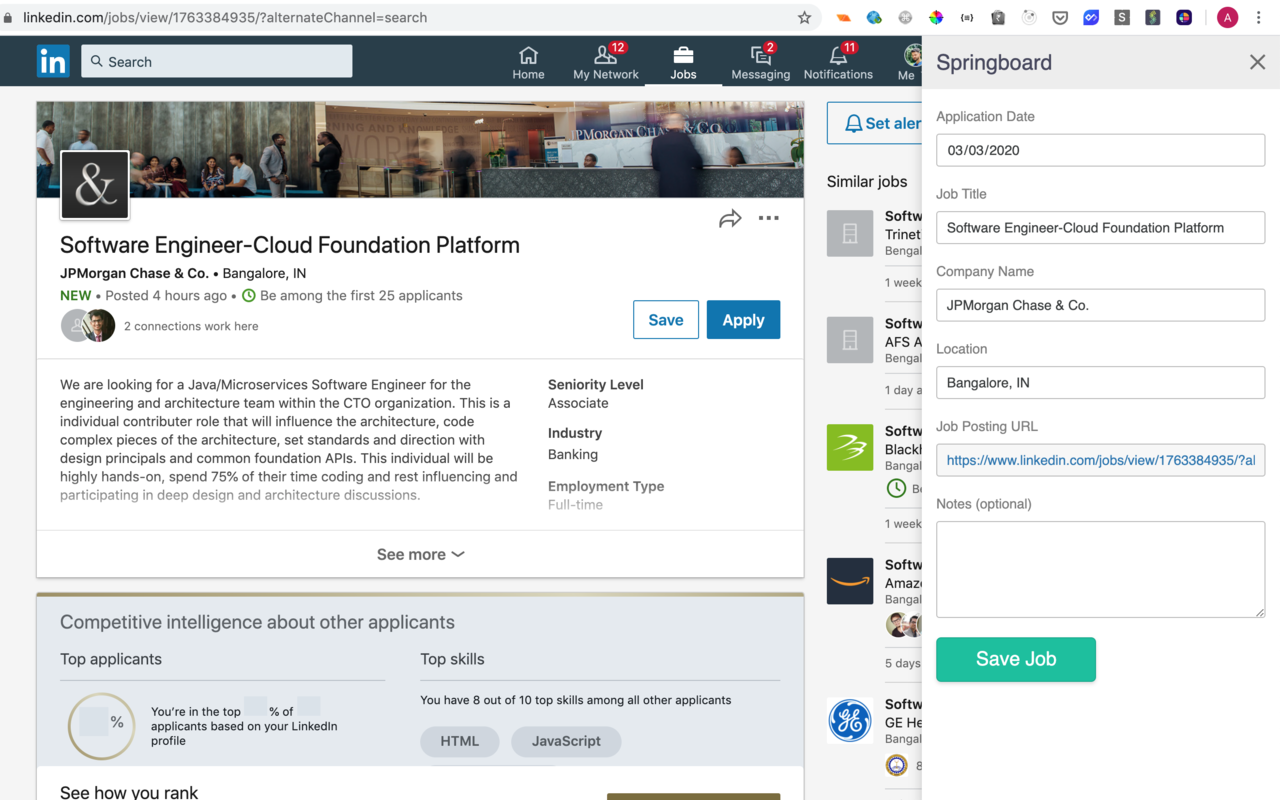Click the LinkedIn logo icon
1280x800 pixels.
(x=53, y=61)
